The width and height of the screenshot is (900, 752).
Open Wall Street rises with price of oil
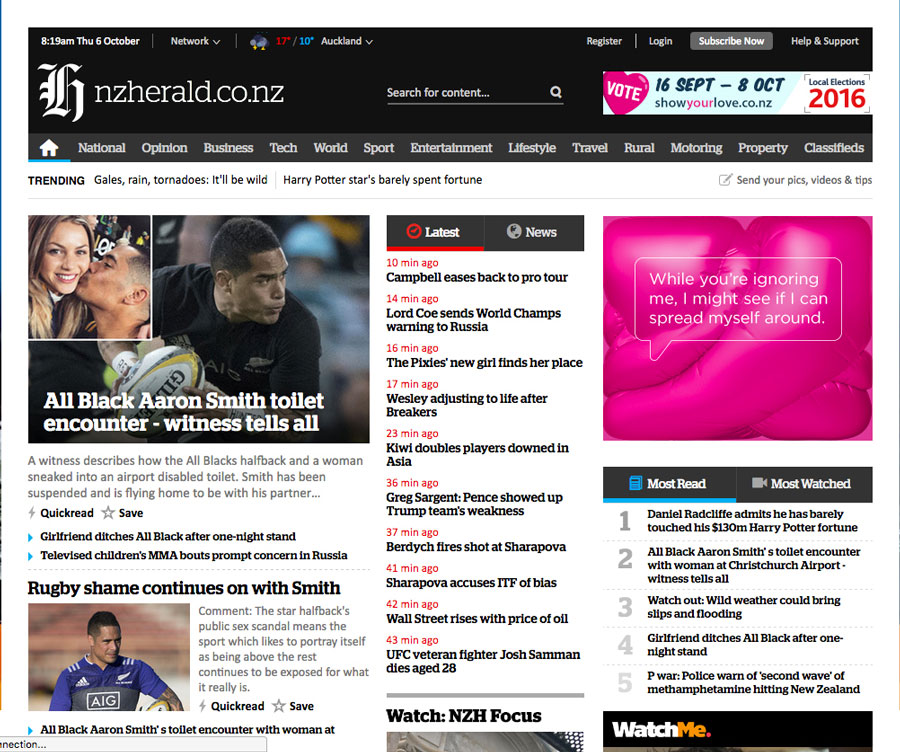click(x=477, y=619)
